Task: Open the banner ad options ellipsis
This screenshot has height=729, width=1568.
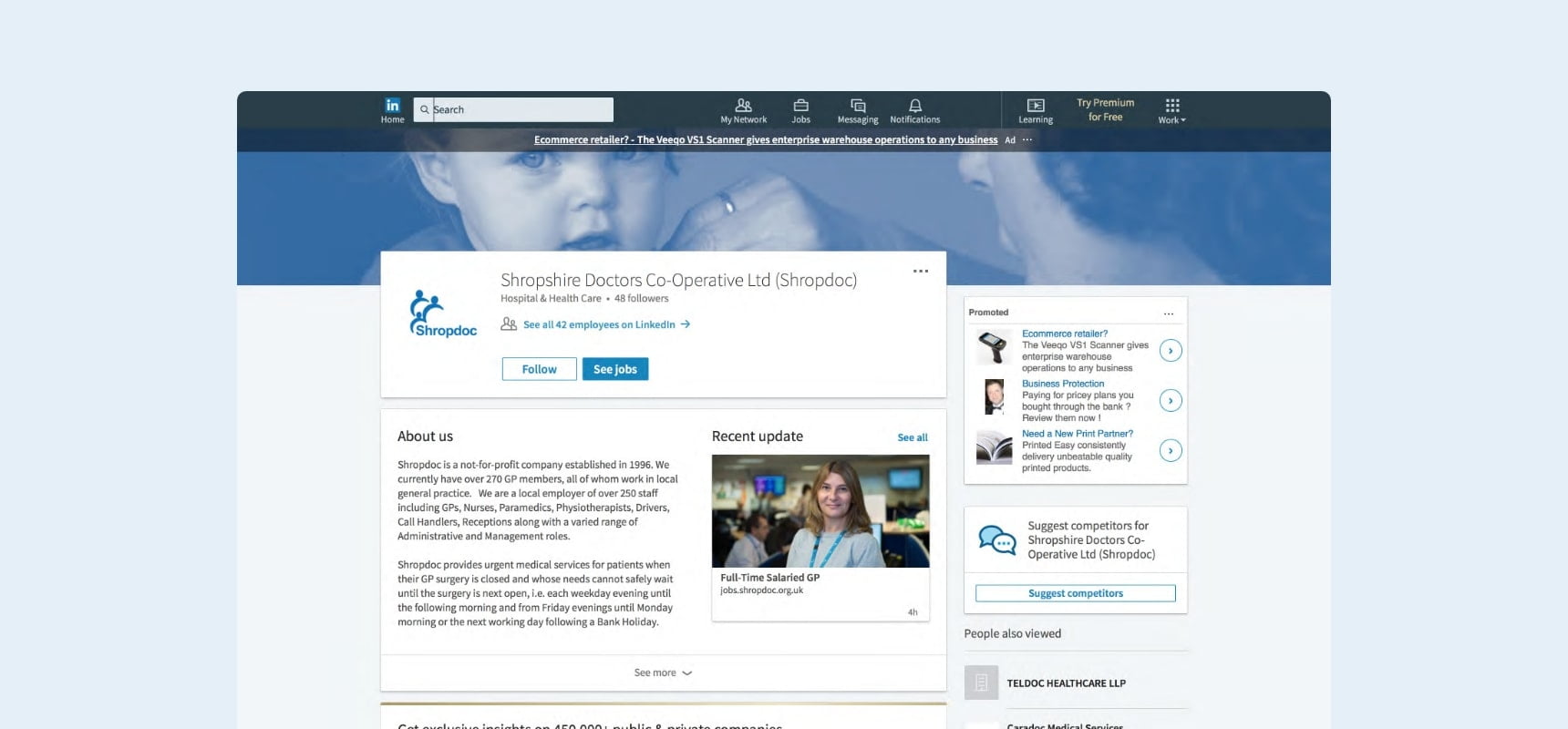Action: [1027, 139]
